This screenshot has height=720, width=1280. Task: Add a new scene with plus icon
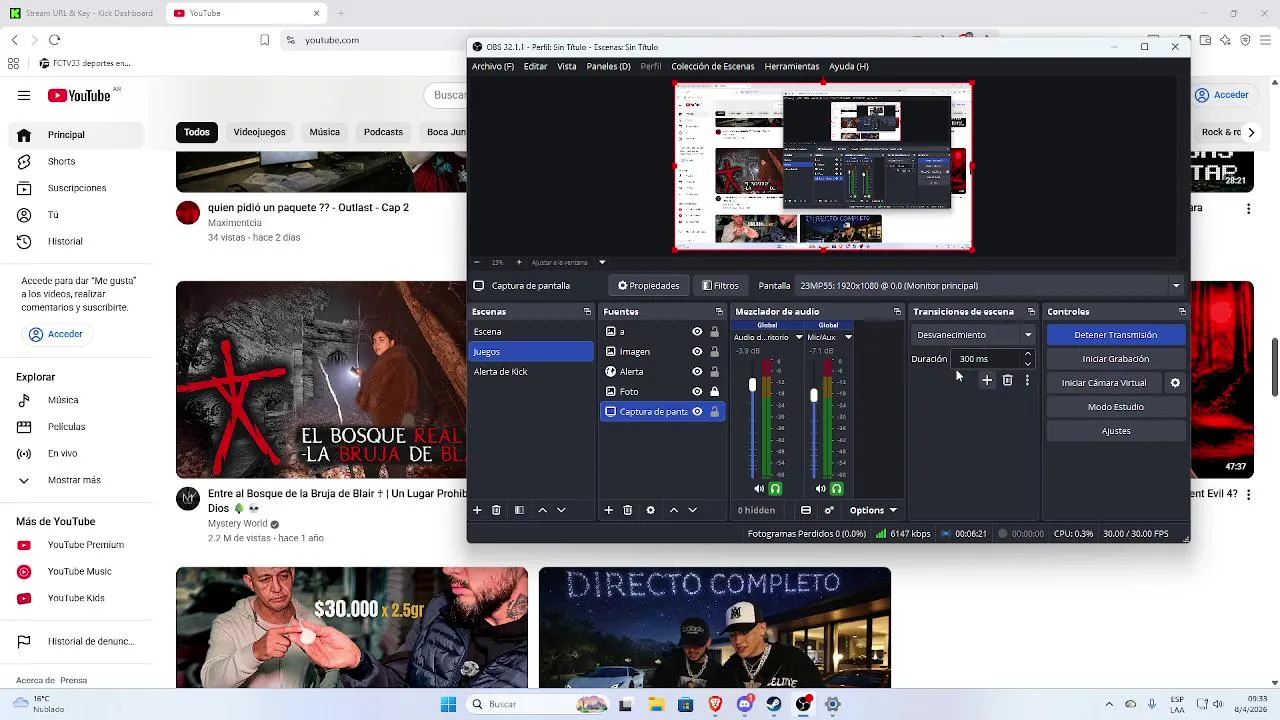pos(477,510)
